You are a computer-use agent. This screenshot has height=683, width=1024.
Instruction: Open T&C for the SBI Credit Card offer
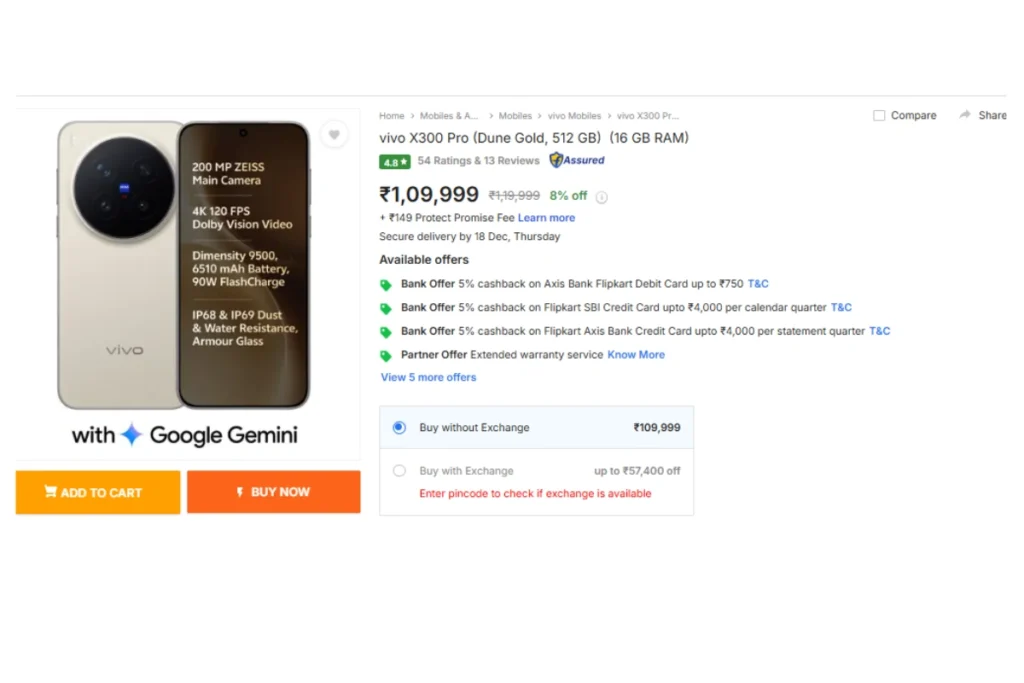(x=841, y=308)
